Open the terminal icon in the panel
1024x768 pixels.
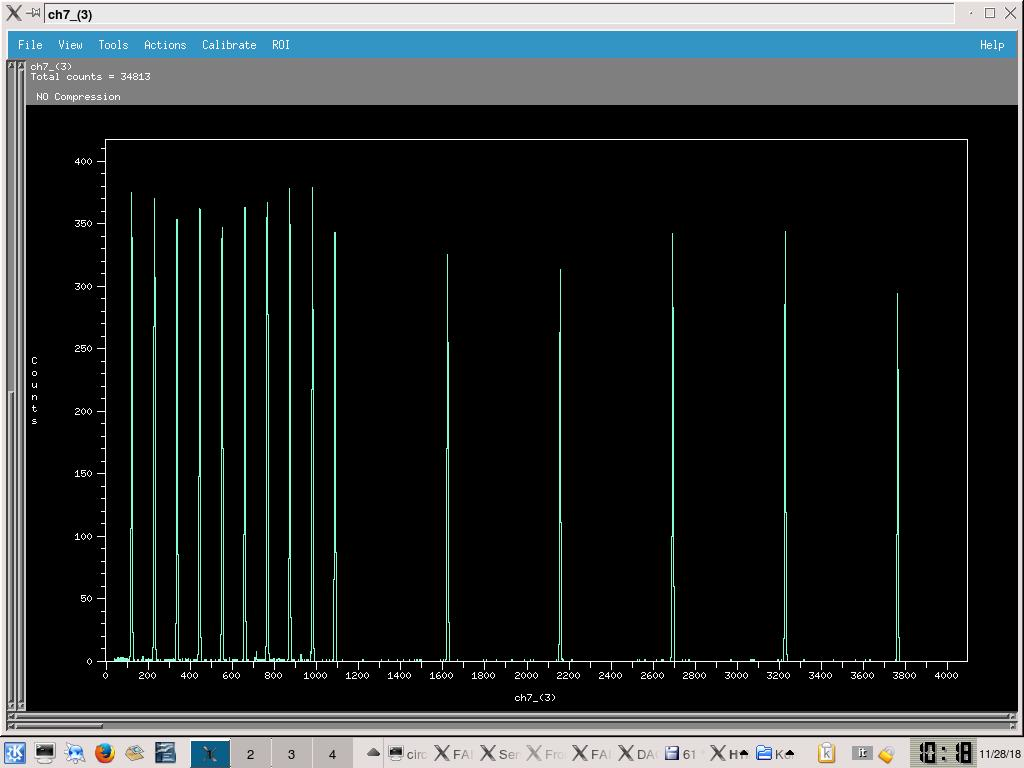tap(45, 753)
